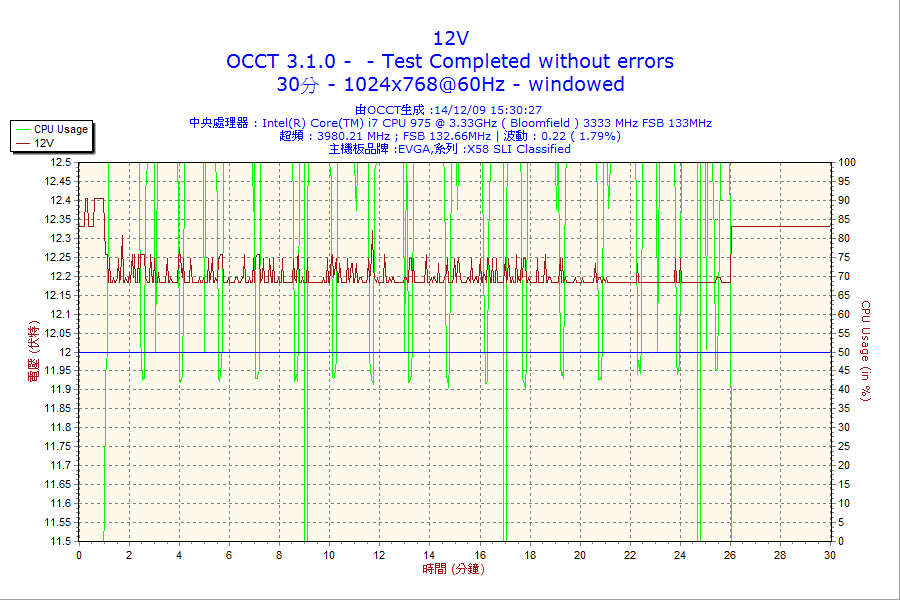Click the left vertical voltage axis title
Image resolution: width=900 pixels, height=600 pixels.
point(33,351)
